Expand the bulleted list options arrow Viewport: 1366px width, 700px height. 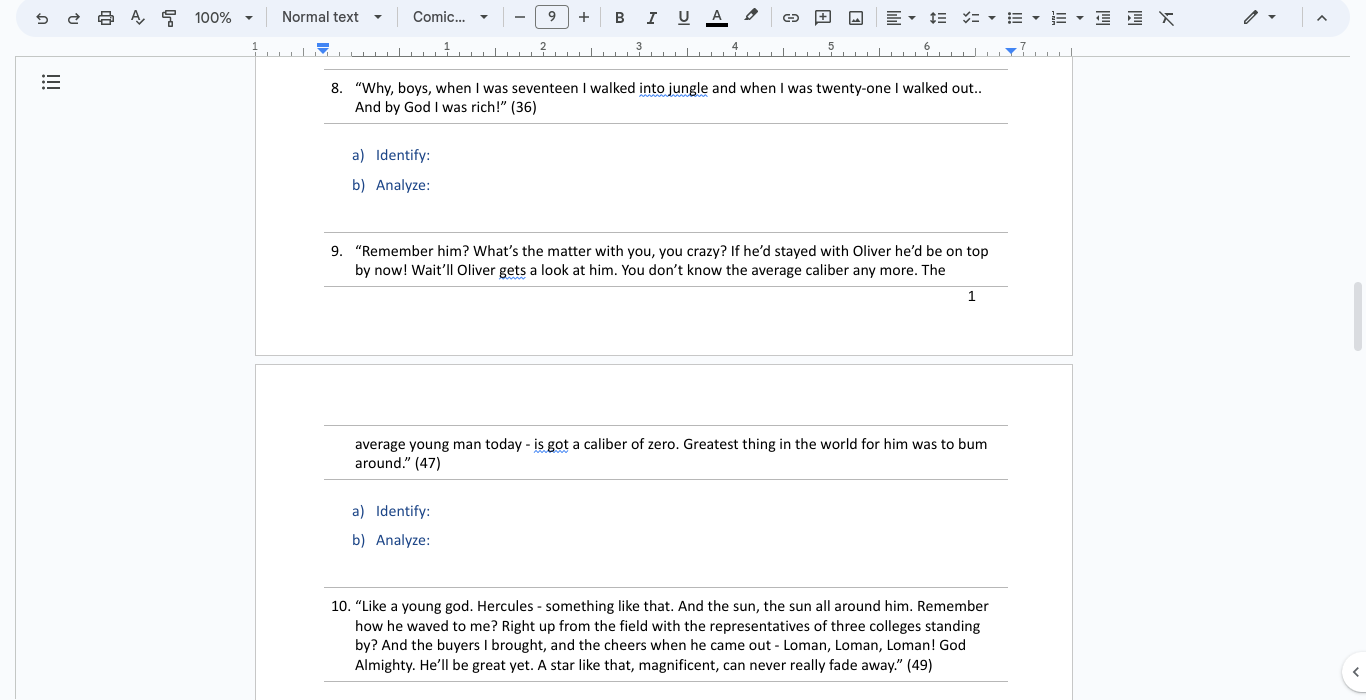[1036, 18]
